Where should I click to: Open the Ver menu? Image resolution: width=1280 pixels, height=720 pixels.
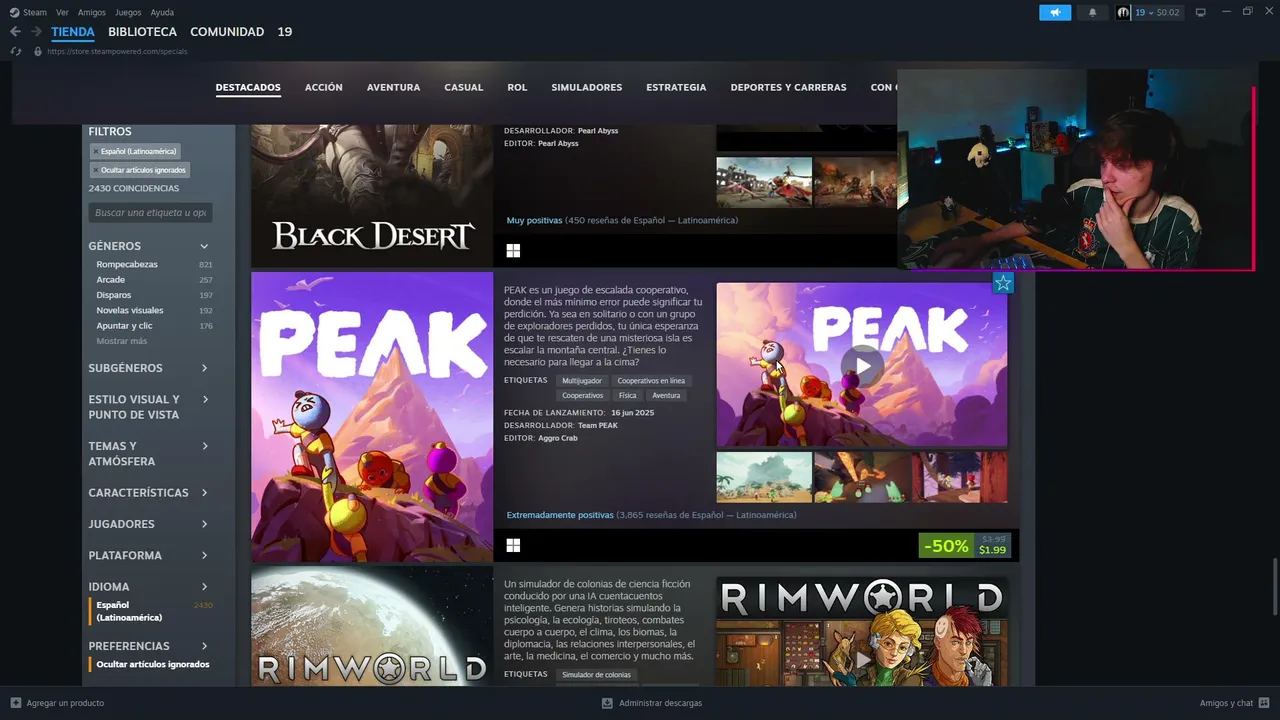[x=62, y=12]
